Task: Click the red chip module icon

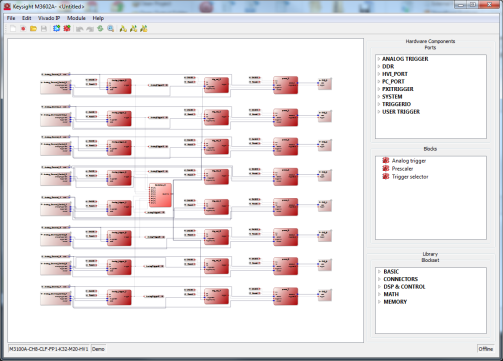Action: coord(67,29)
